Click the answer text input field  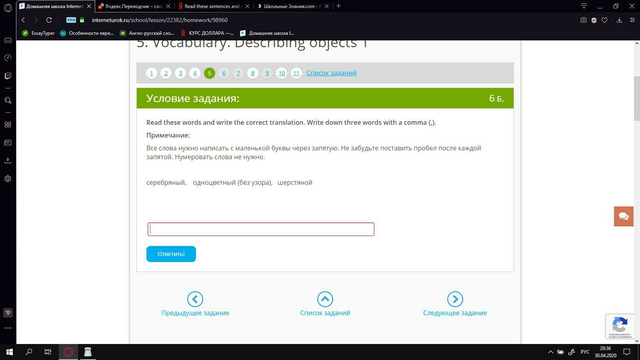[x=261, y=229]
